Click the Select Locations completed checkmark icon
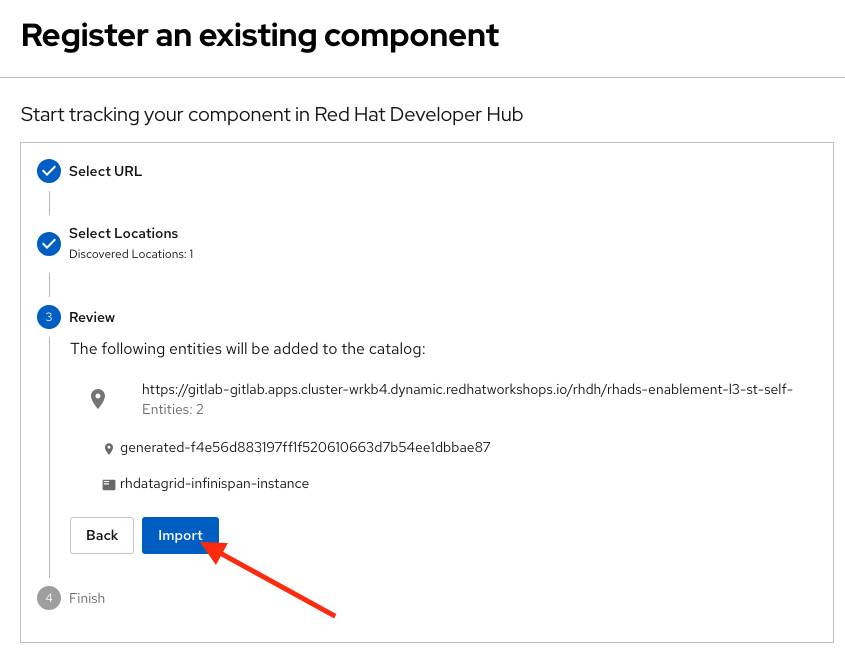 [49, 244]
